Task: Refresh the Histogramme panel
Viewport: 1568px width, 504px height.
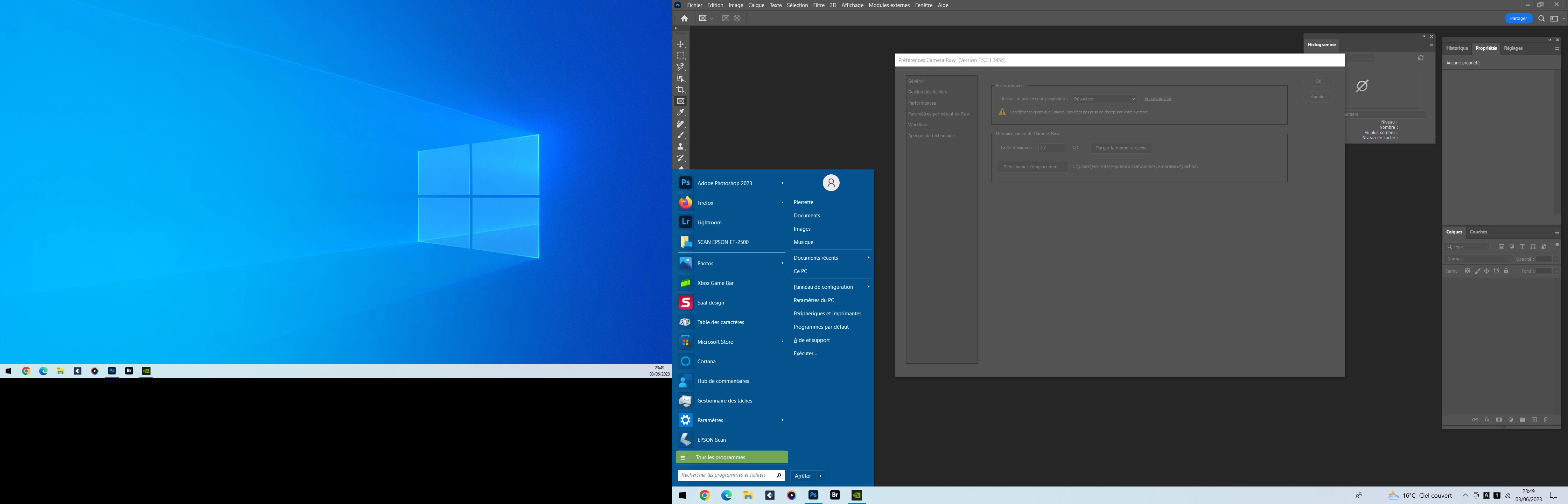Action: click(1421, 58)
